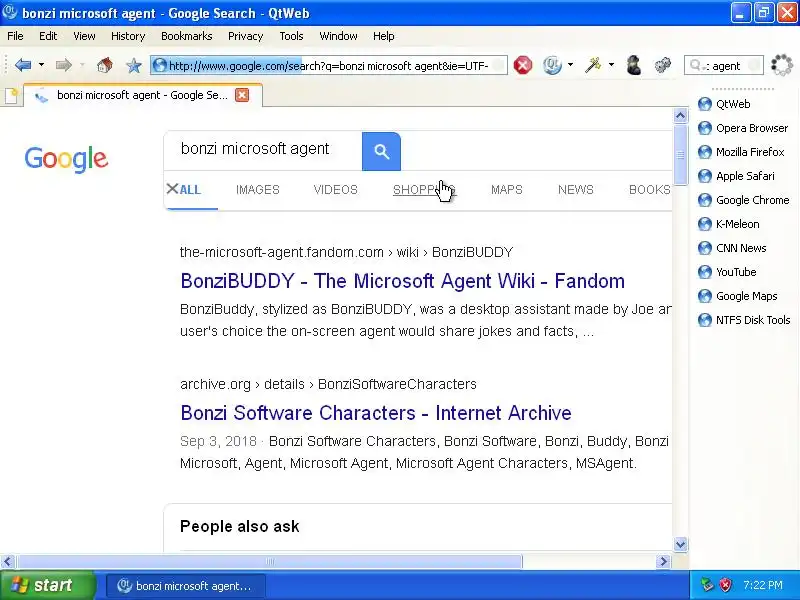
Task: Bookmark page with the star icon
Action: (134, 65)
